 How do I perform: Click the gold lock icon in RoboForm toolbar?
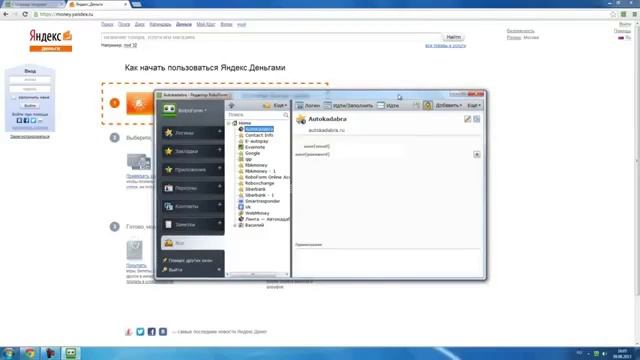pyautogui.click(x=427, y=105)
